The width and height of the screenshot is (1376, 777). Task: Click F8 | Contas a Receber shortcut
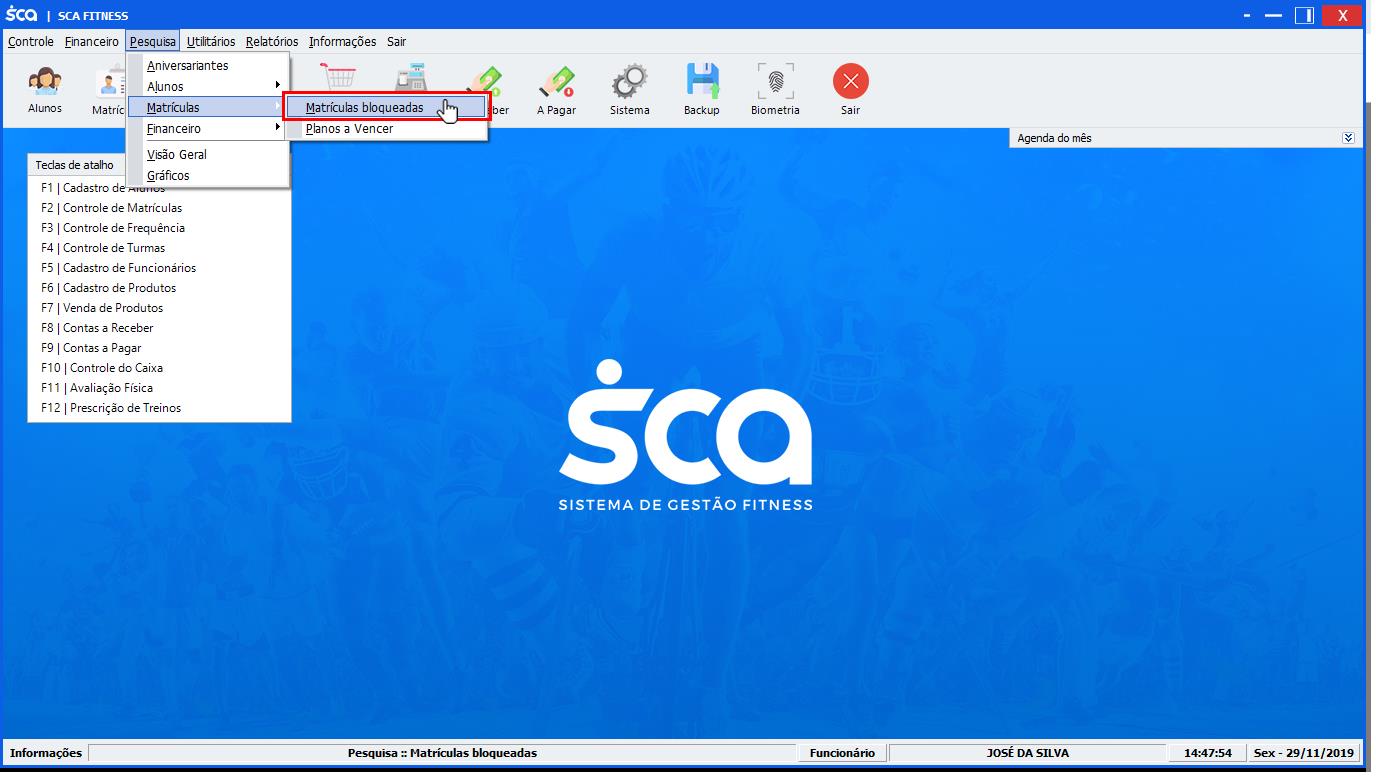click(x=97, y=328)
